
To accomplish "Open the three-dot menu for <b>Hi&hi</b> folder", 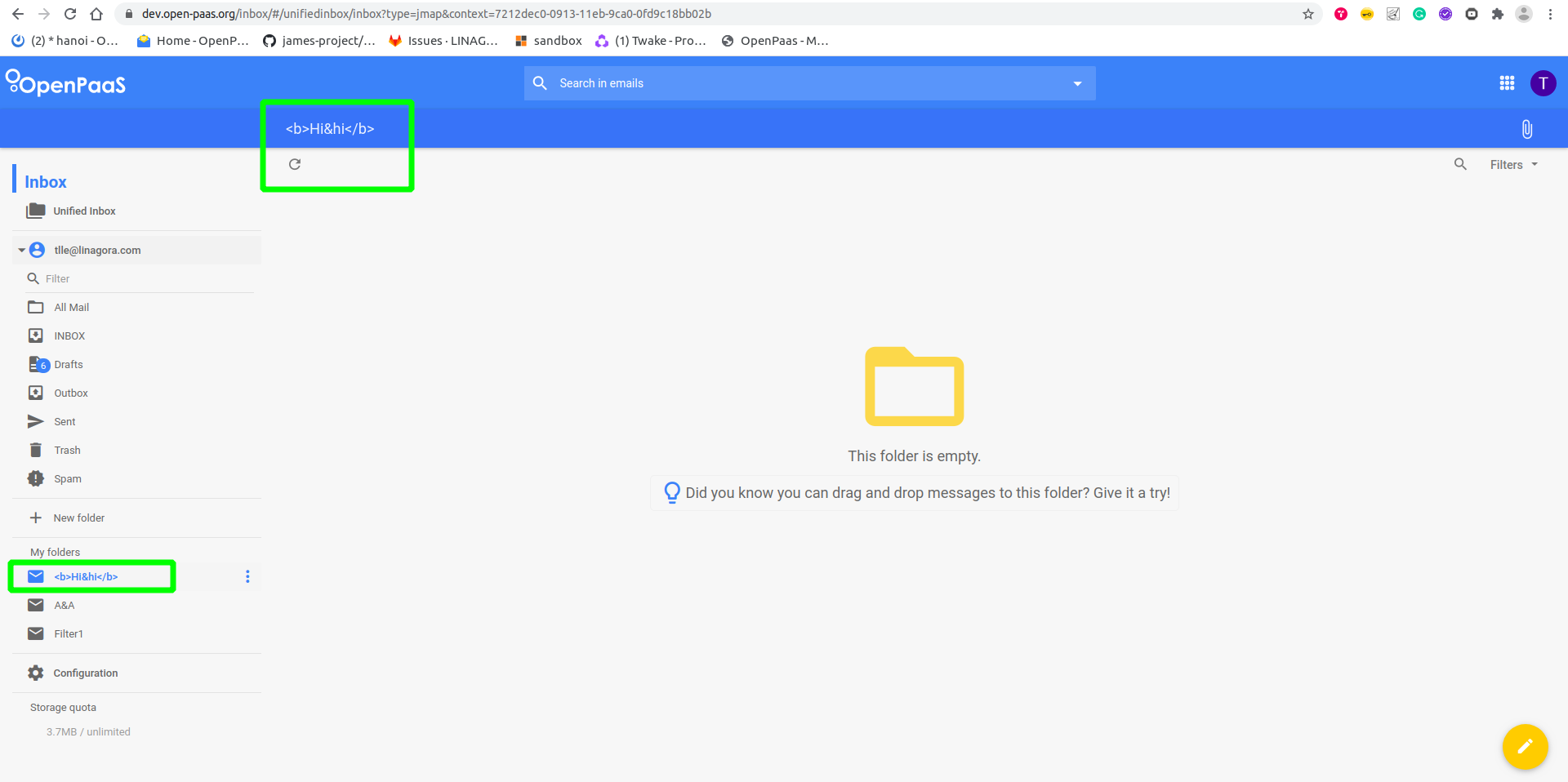I will (247, 576).
